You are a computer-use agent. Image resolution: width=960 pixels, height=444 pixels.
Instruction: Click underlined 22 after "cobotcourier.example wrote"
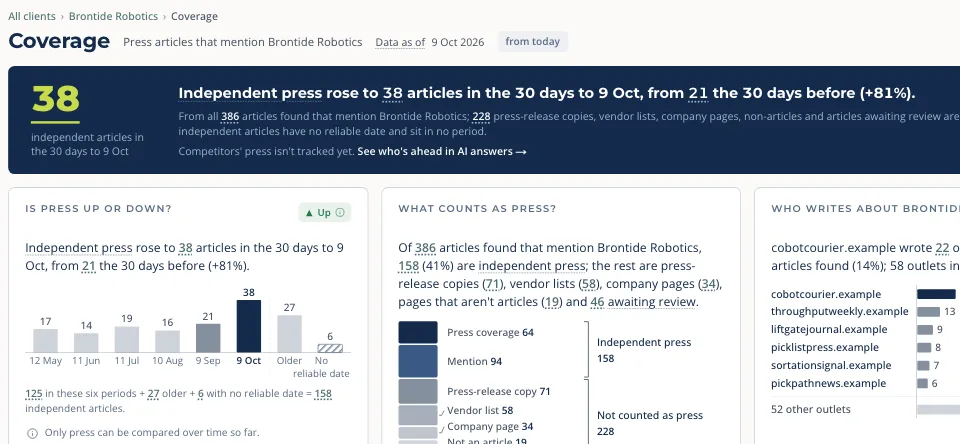[942, 248]
